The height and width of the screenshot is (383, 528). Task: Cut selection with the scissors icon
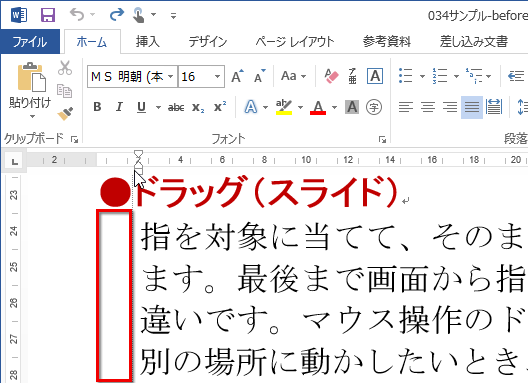tap(65, 68)
